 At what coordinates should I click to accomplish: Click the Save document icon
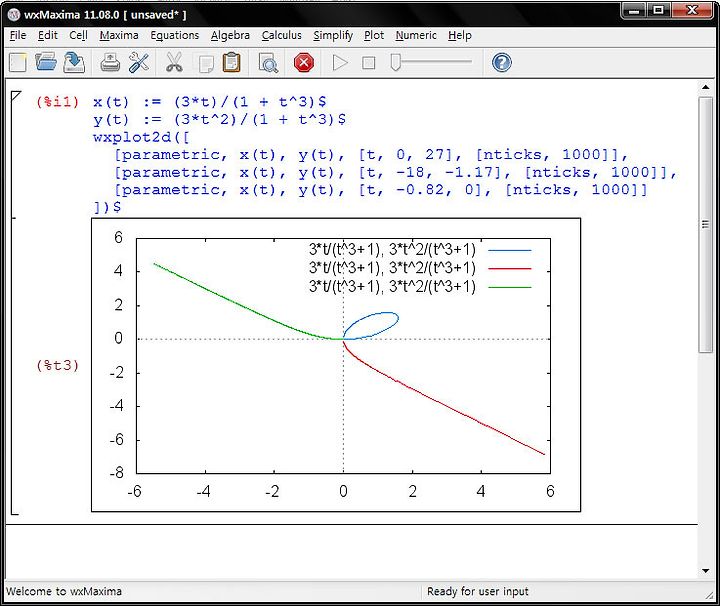74,62
